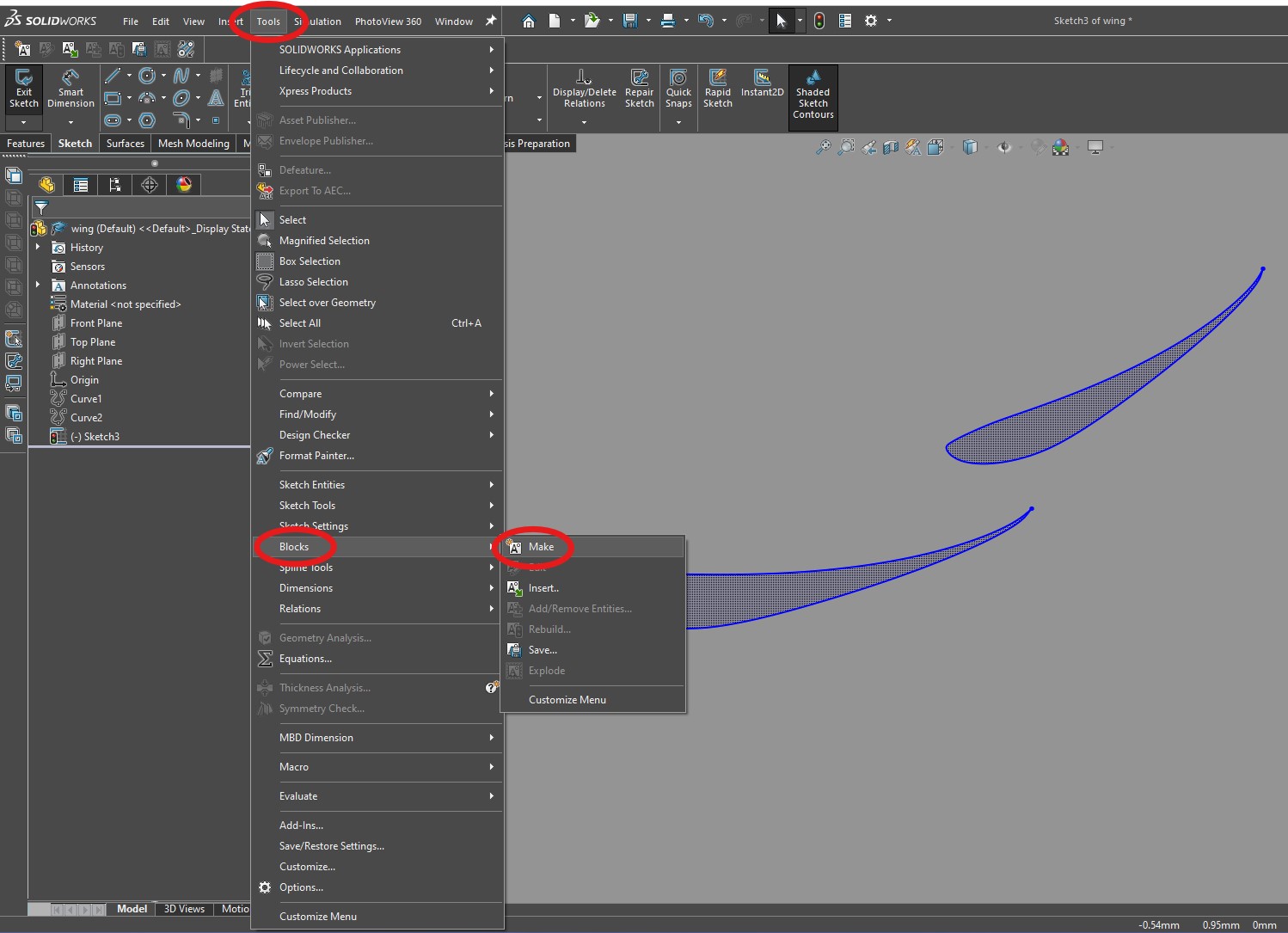1288x933 pixels.
Task: Click Customize... in Tools menu
Action: click(x=377, y=867)
